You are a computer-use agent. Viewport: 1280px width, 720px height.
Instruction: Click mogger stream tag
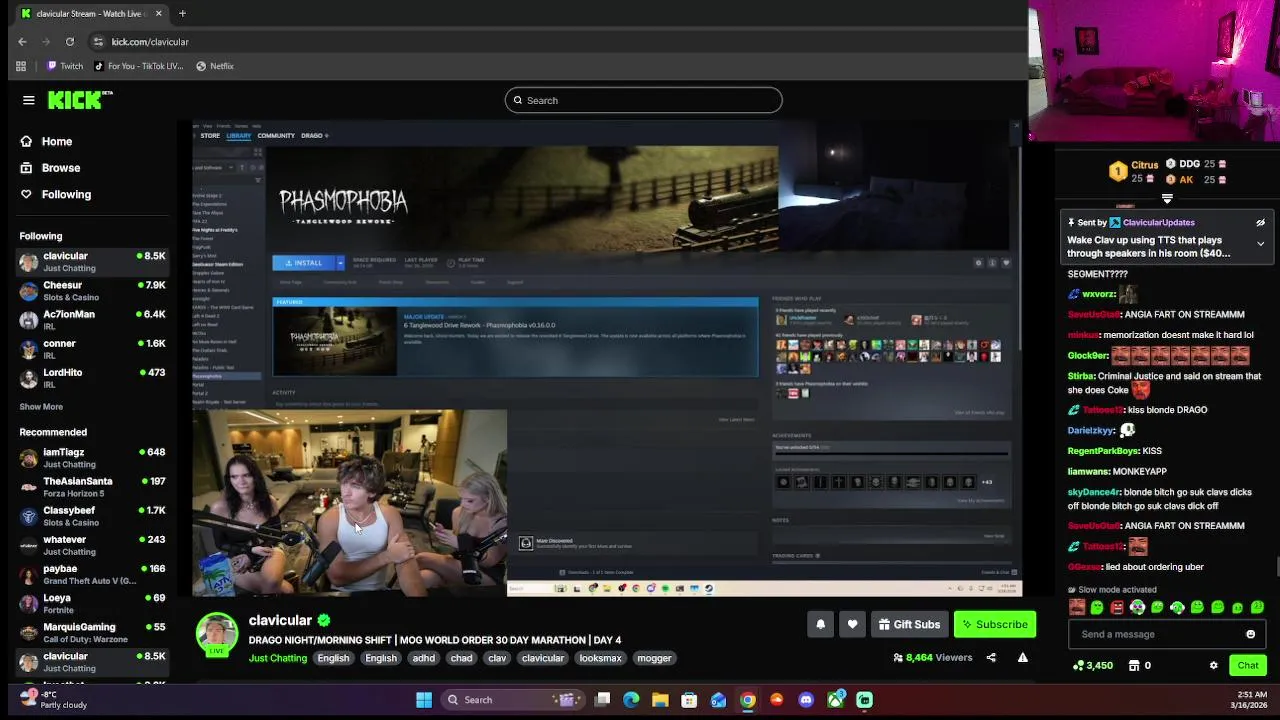[x=655, y=658]
